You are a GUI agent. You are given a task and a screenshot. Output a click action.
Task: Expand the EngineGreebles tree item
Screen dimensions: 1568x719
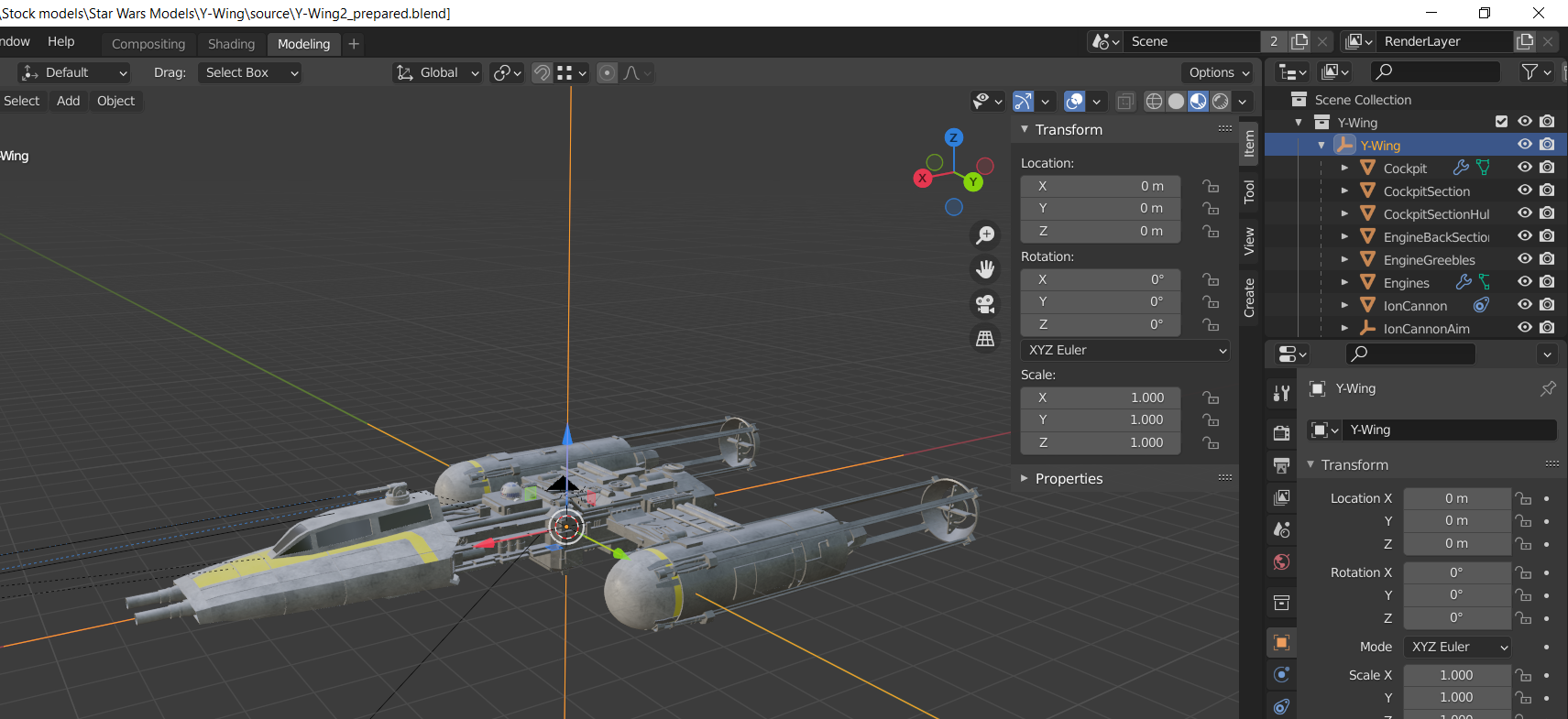(x=1344, y=259)
